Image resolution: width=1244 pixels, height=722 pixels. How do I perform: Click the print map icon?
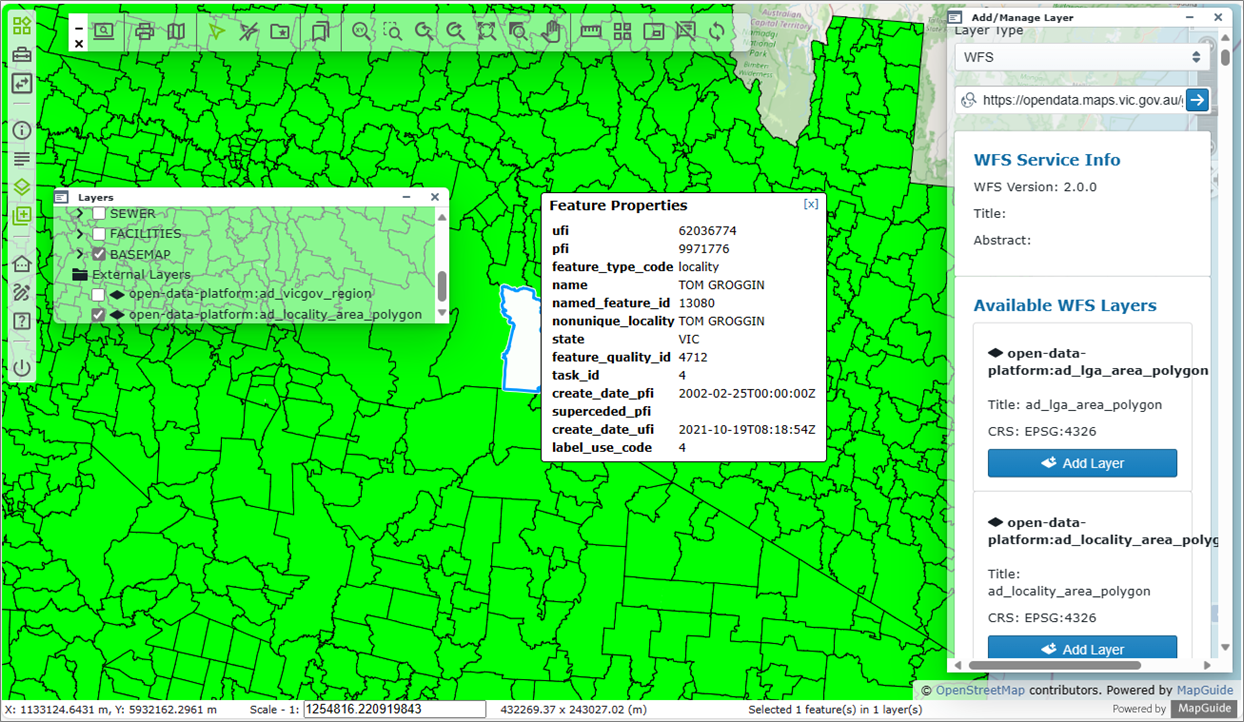tap(144, 32)
